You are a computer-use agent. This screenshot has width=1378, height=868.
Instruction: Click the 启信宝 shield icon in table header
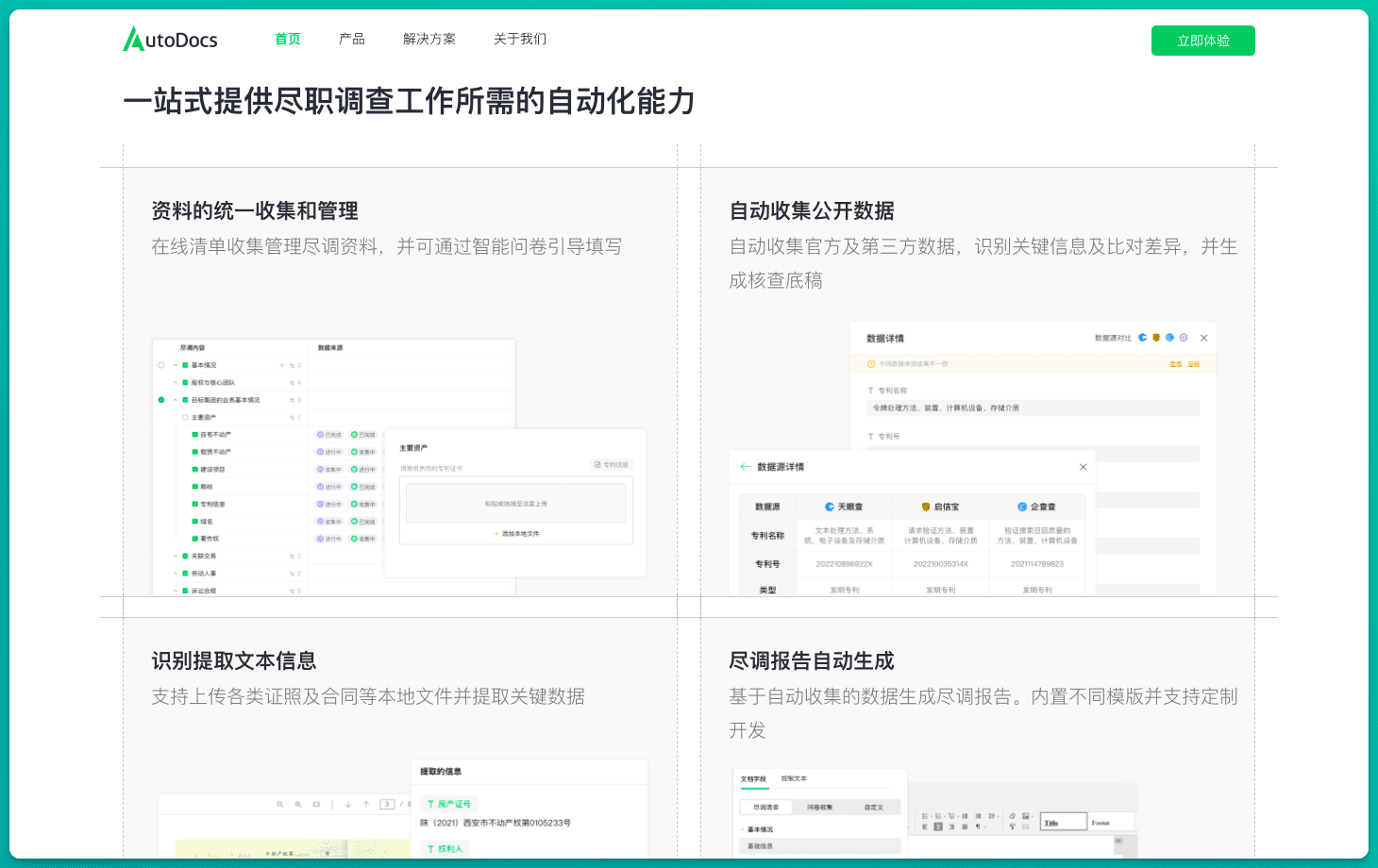pos(926,507)
